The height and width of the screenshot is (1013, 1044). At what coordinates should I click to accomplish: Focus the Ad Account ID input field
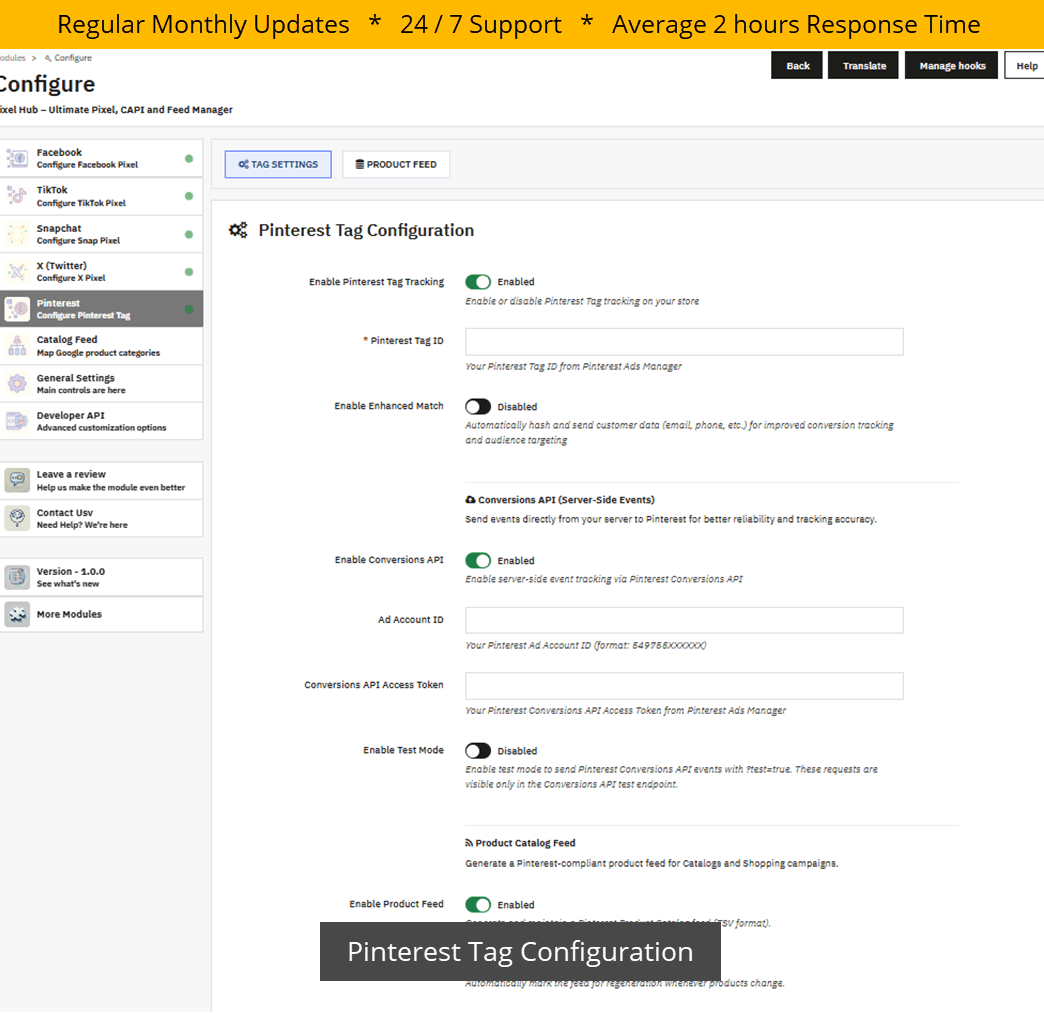click(x=684, y=620)
